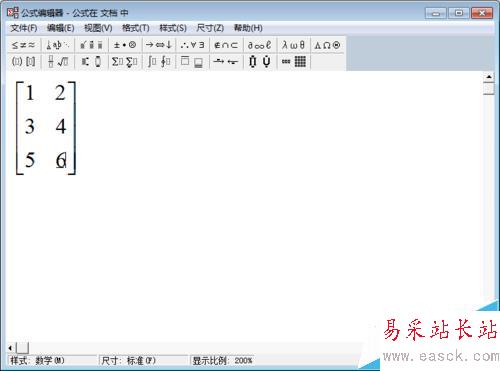500x371 pixels.
Task: Click matrix entry 5
Action: [30, 160]
